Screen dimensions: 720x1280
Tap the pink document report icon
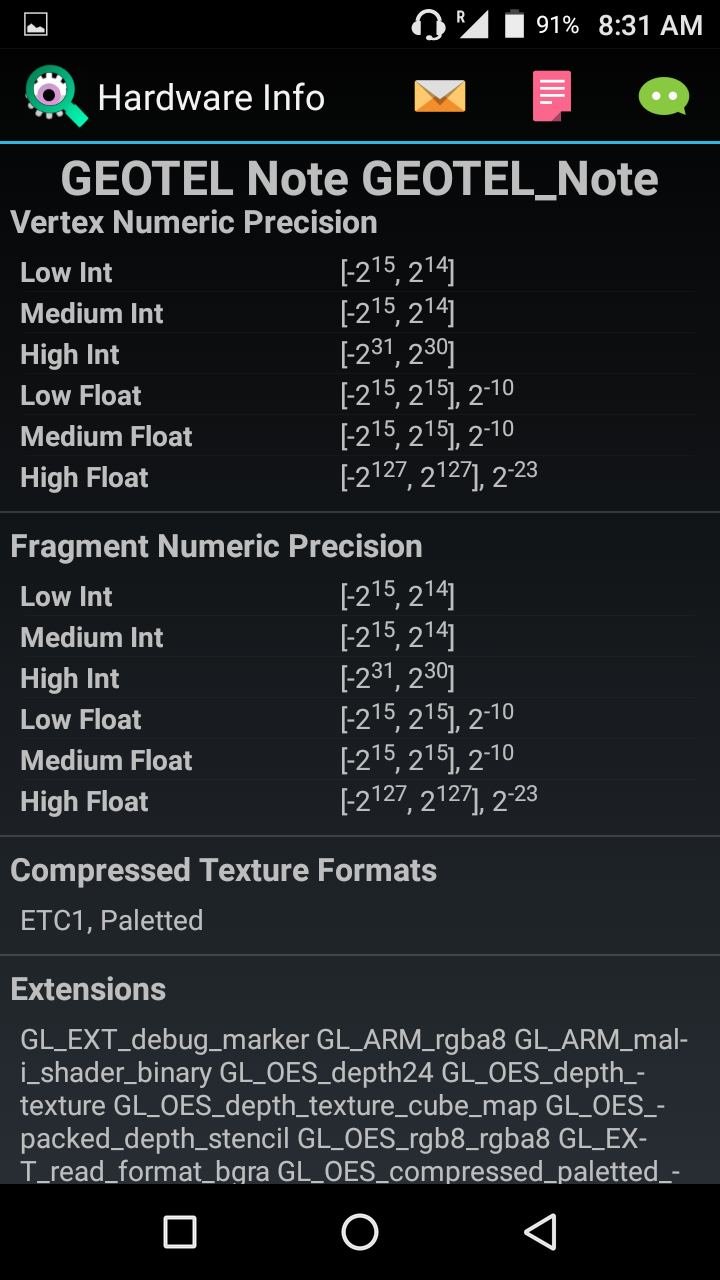pyautogui.click(x=552, y=97)
